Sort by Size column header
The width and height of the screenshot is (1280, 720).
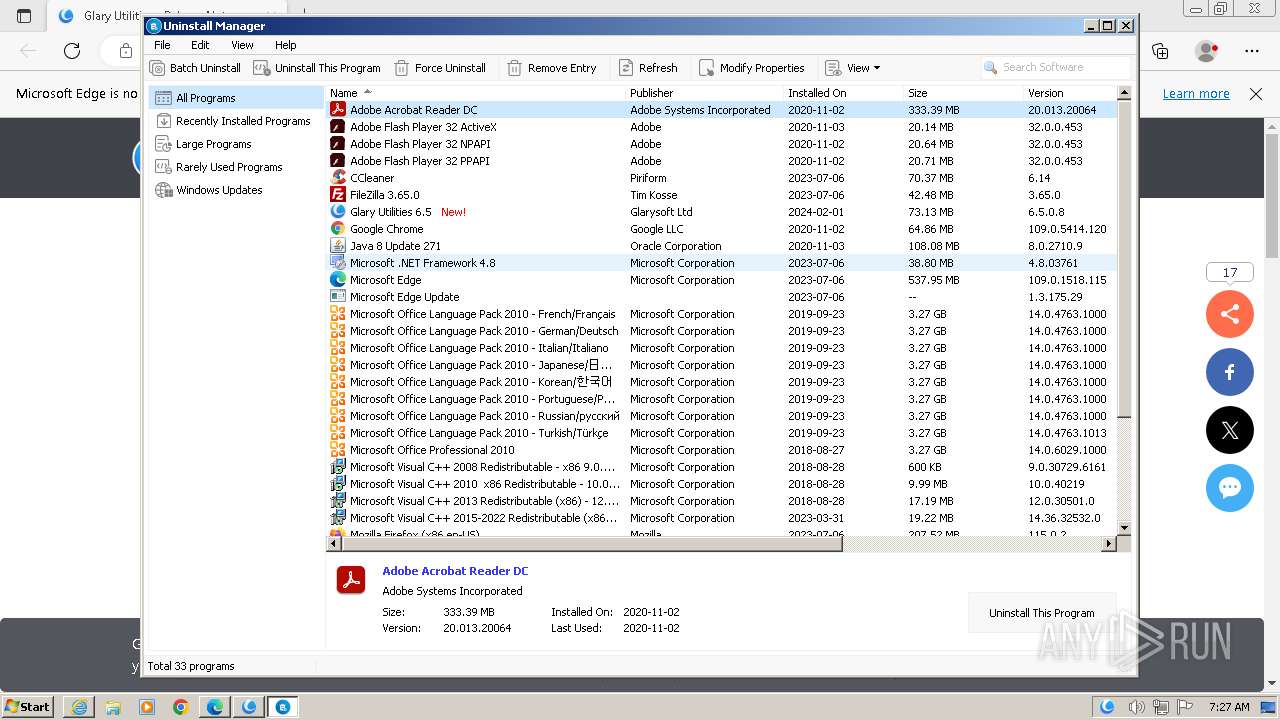pyautogui.click(x=964, y=93)
